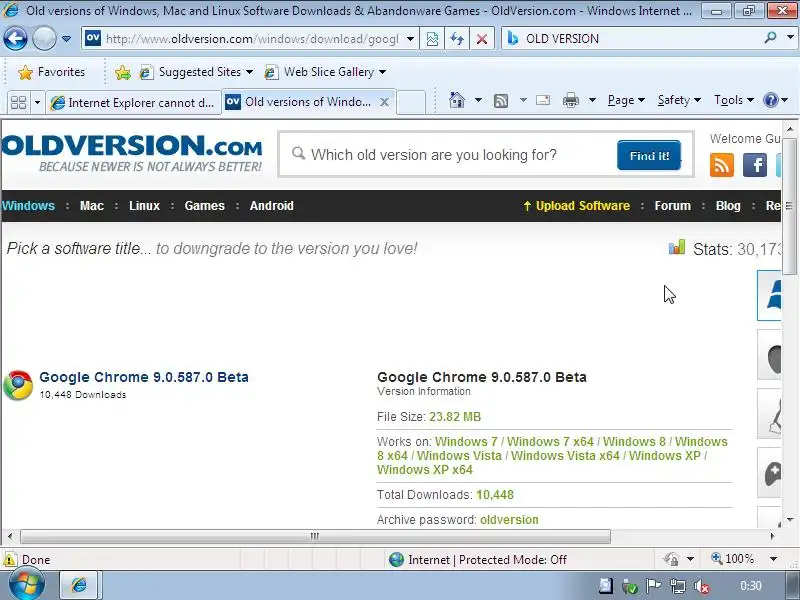Click the Print icon
This screenshot has height=600, width=800.
pyautogui.click(x=570, y=101)
